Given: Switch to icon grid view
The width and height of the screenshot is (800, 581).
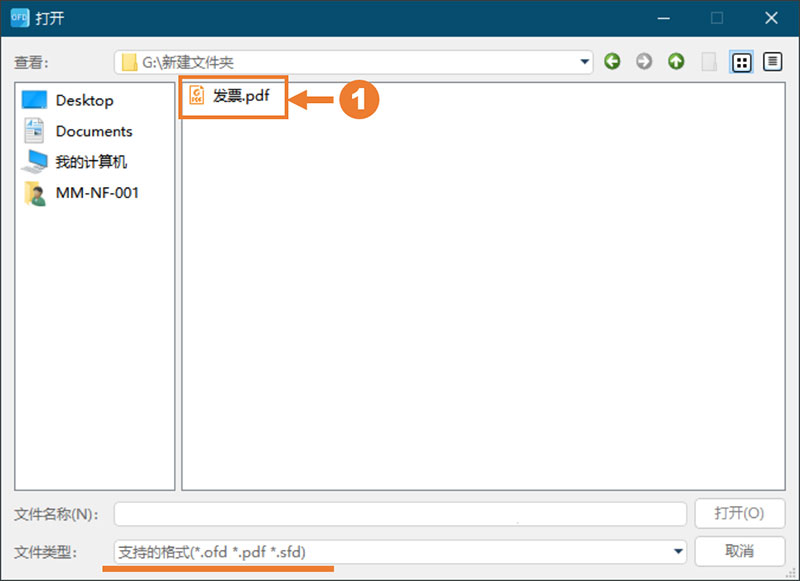Looking at the screenshot, I should 741,62.
